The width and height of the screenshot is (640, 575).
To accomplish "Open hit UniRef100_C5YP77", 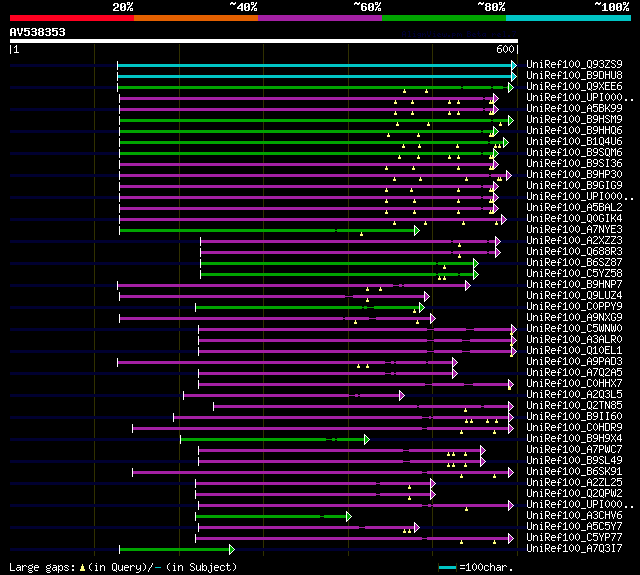I will pos(574,538).
